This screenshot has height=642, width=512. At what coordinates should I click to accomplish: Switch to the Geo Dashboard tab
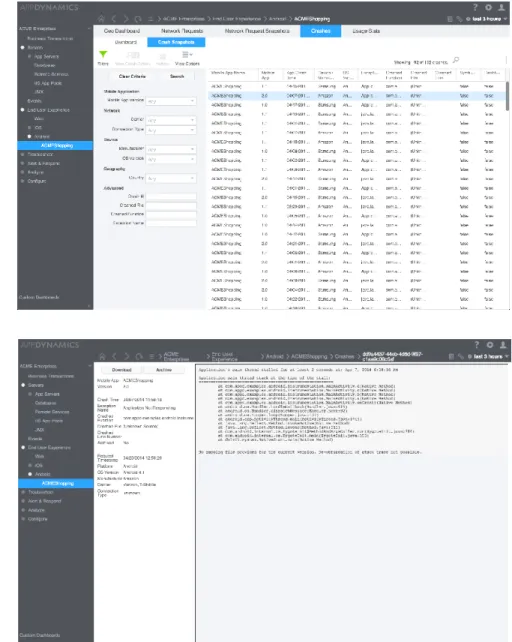122,31
